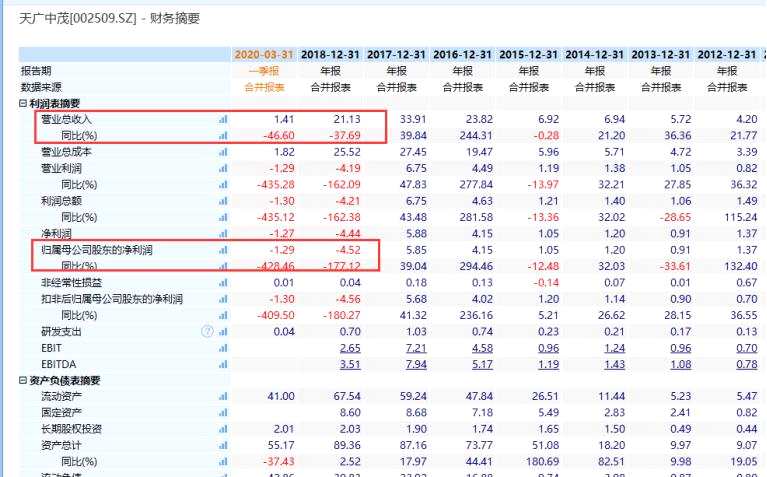Viewport: 767px width, 477px height.
Task: Open chart icon for 扣非后归属母公司股东的净利润 row
Action: click(x=223, y=299)
